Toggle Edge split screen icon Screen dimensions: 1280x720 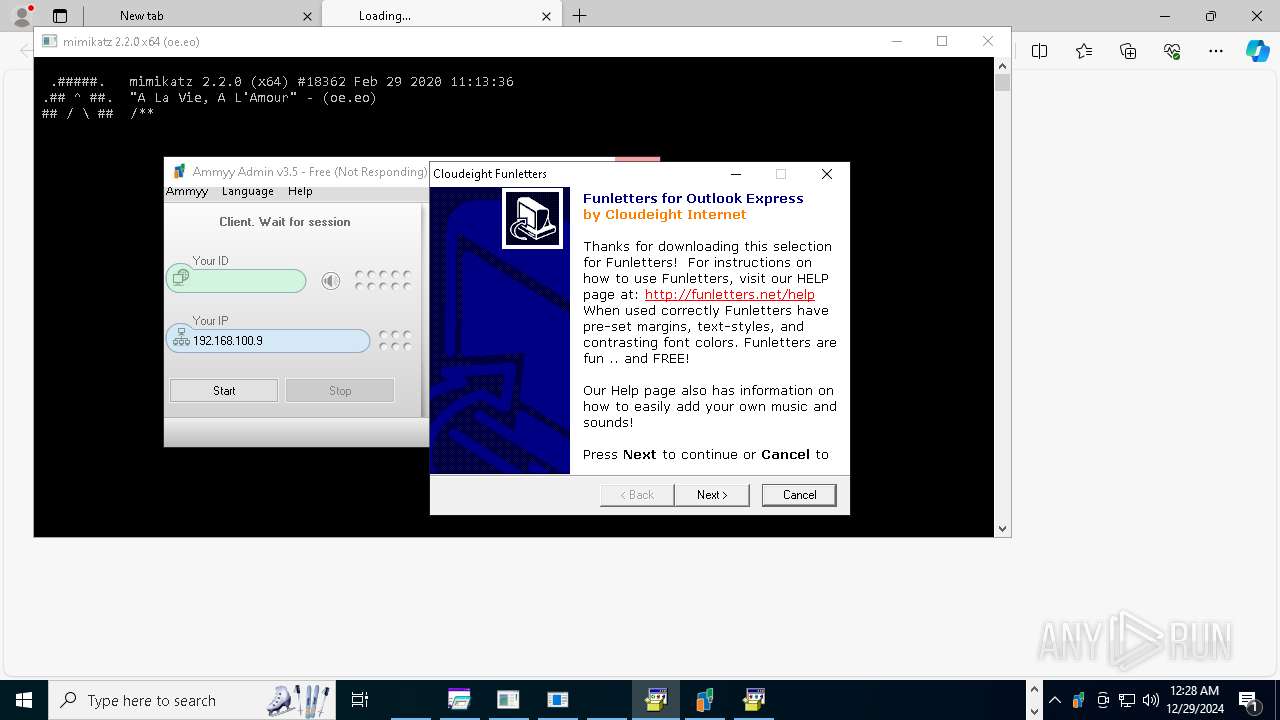[x=1040, y=51]
